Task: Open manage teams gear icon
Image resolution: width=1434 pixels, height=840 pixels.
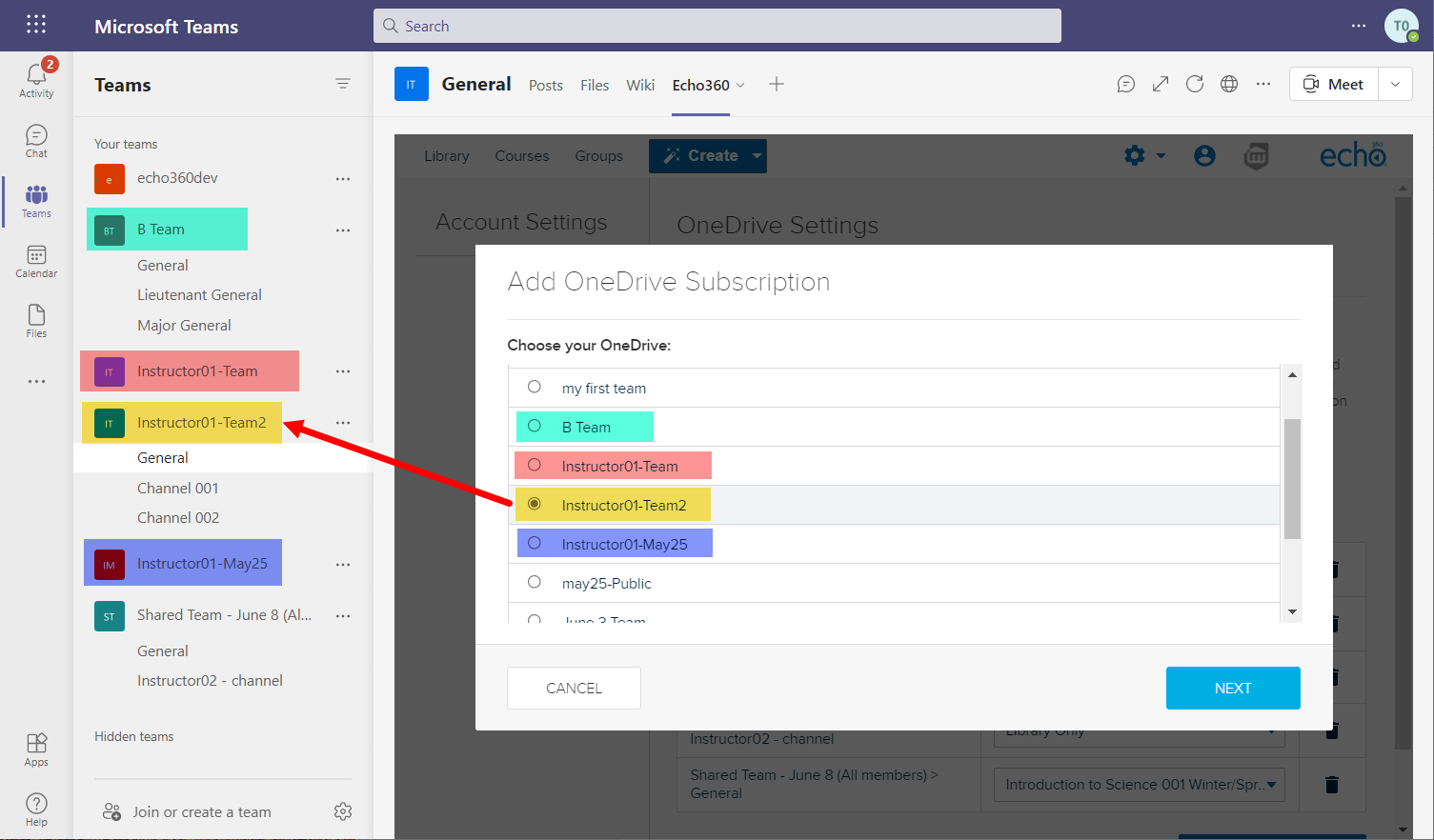Action: pos(343,811)
